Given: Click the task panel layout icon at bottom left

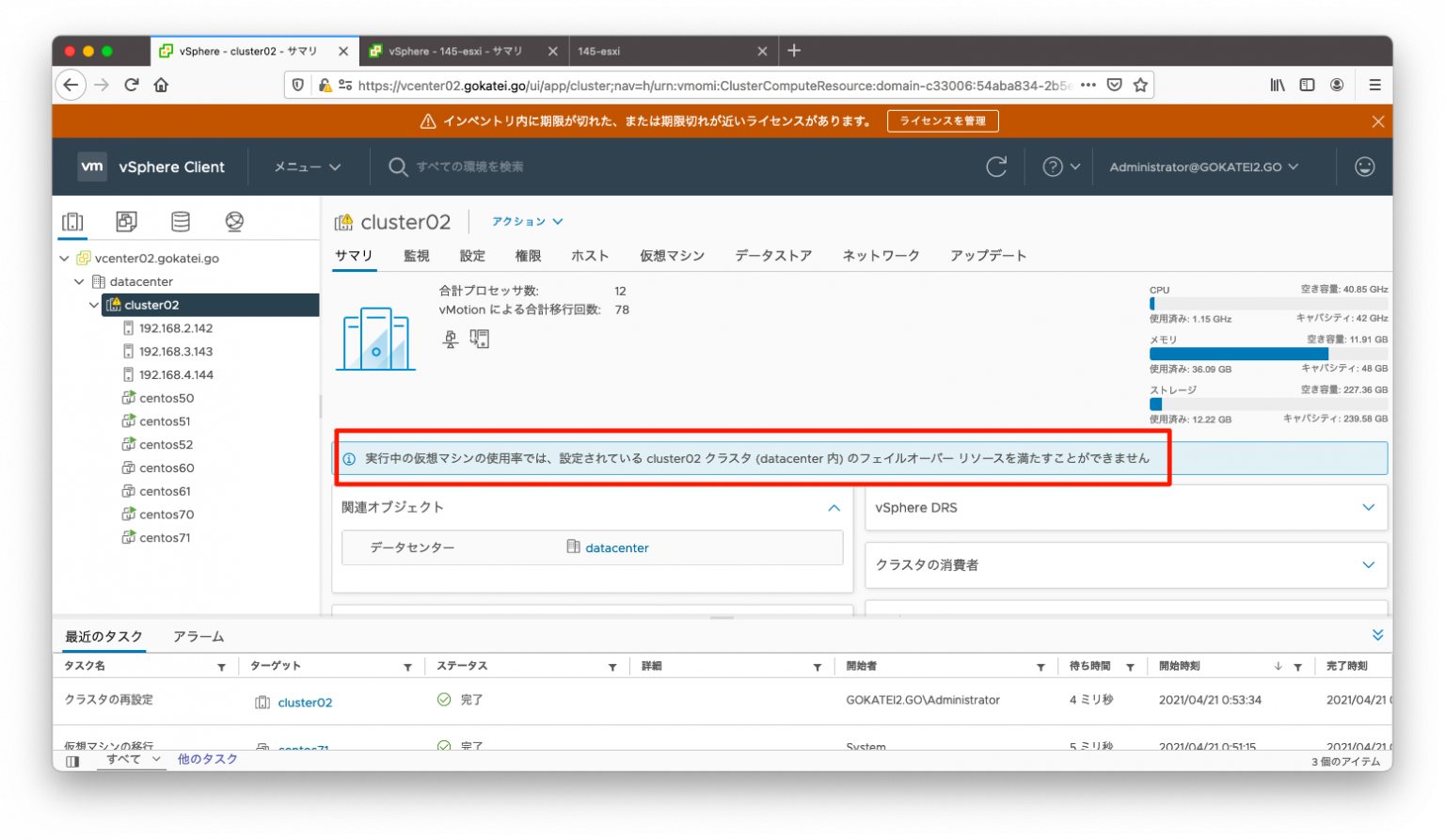Looking at the screenshot, I should [72, 760].
